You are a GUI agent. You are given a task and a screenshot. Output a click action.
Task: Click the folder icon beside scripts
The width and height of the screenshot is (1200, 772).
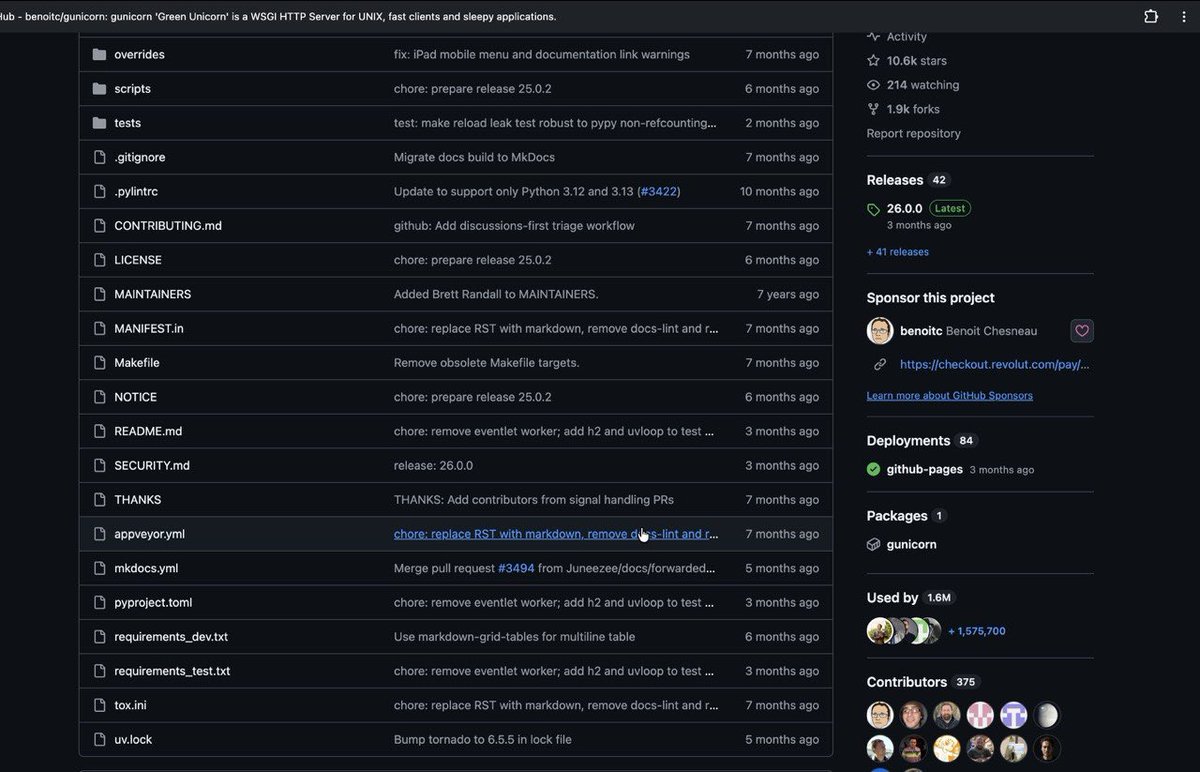99,88
